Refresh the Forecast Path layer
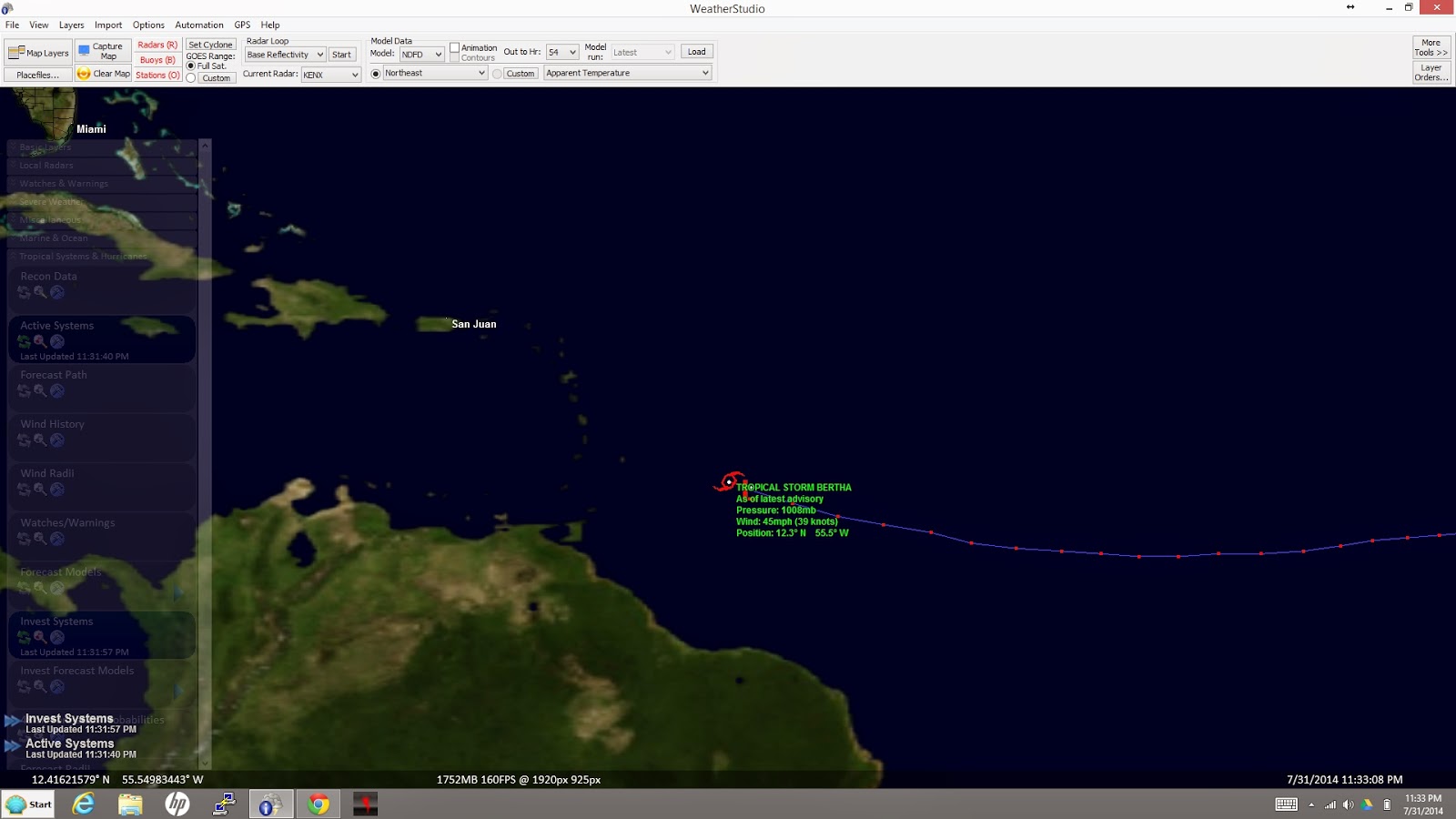Image resolution: width=1456 pixels, height=819 pixels. tap(24, 390)
